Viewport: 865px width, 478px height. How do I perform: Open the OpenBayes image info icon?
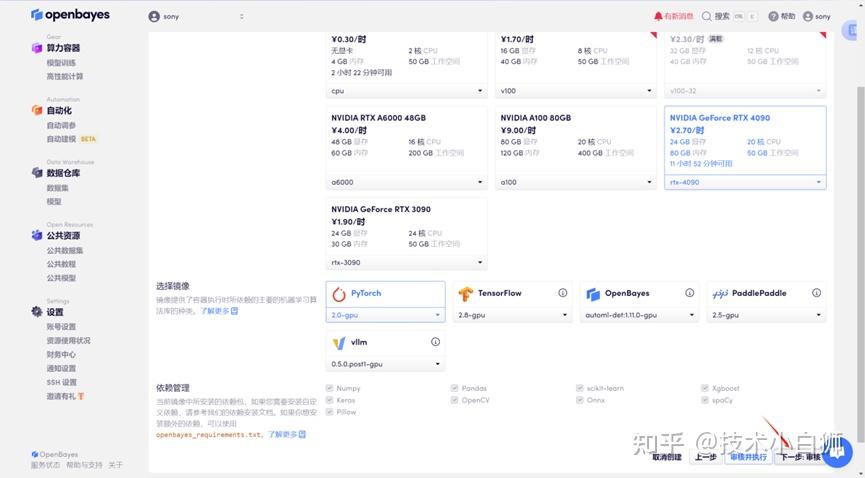pyautogui.click(x=690, y=293)
